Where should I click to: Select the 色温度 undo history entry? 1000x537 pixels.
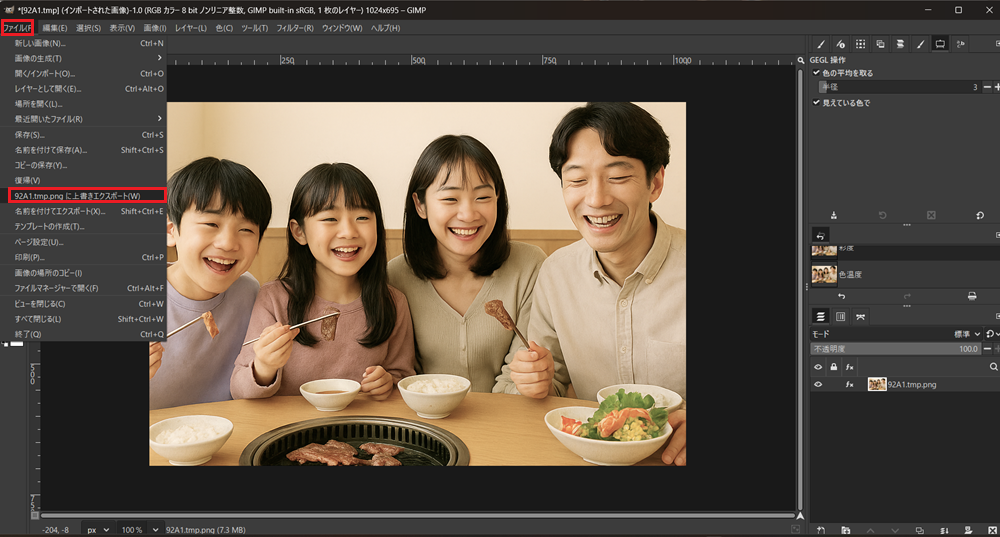pyautogui.click(x=904, y=274)
